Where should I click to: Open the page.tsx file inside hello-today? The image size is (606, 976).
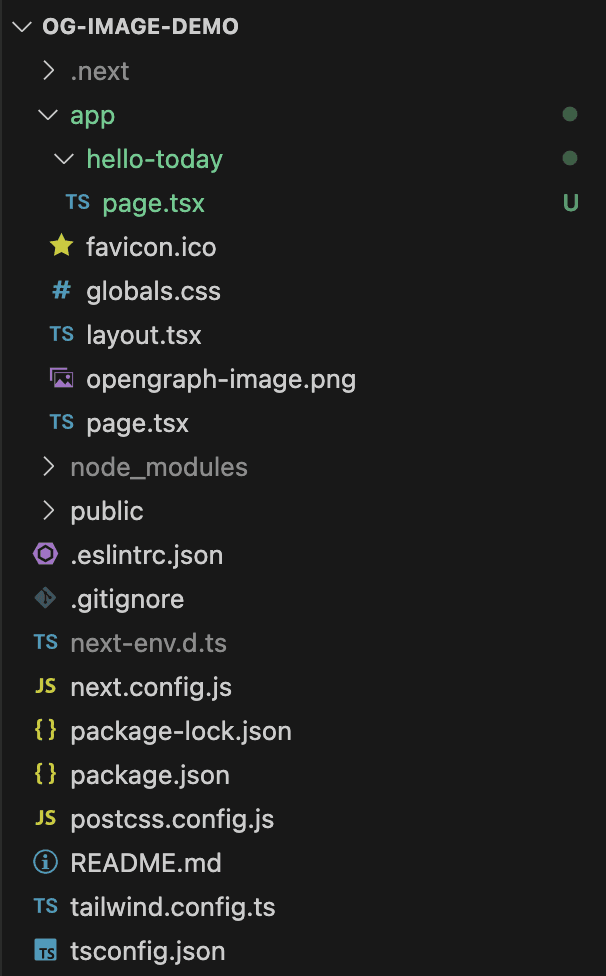pyautogui.click(x=153, y=202)
